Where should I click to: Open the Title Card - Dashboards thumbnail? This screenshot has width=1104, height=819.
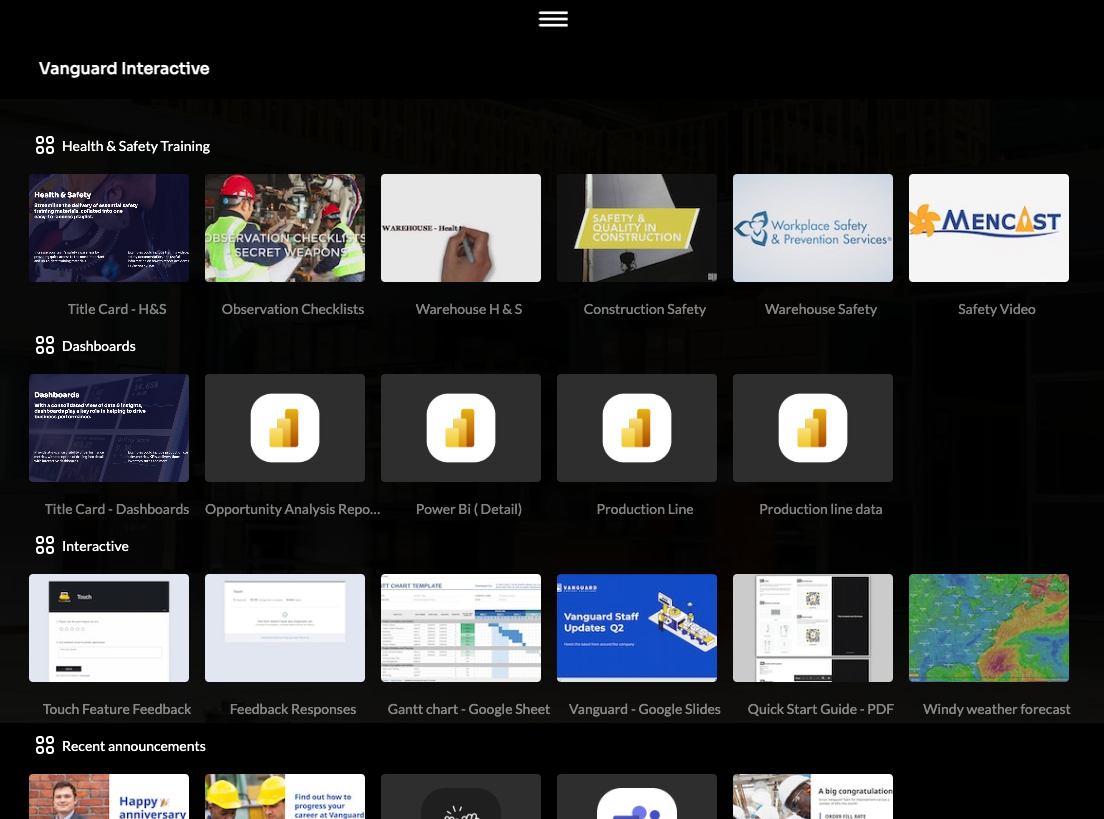click(x=109, y=428)
